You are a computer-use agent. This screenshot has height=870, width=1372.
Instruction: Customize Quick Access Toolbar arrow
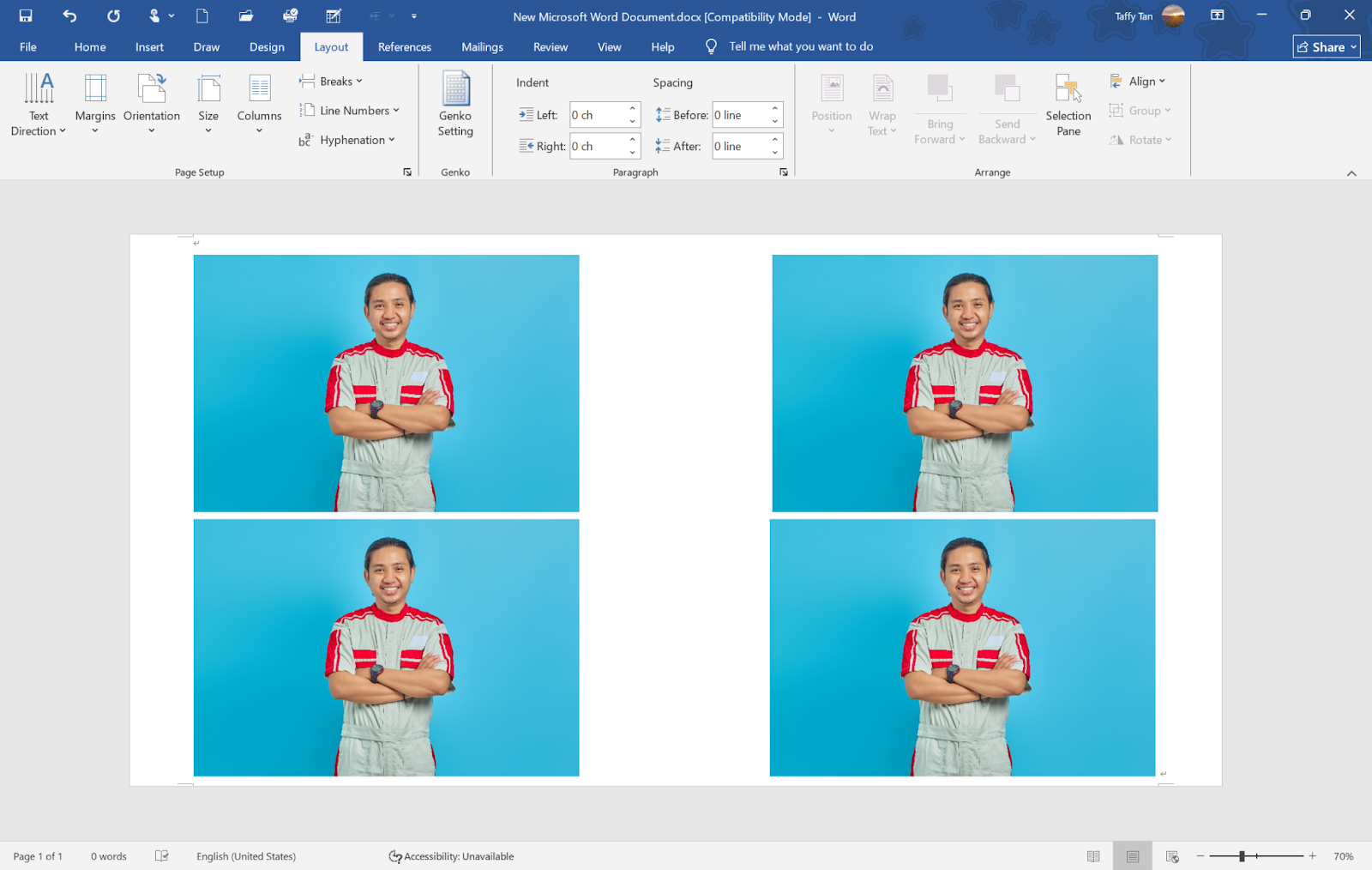(x=414, y=15)
